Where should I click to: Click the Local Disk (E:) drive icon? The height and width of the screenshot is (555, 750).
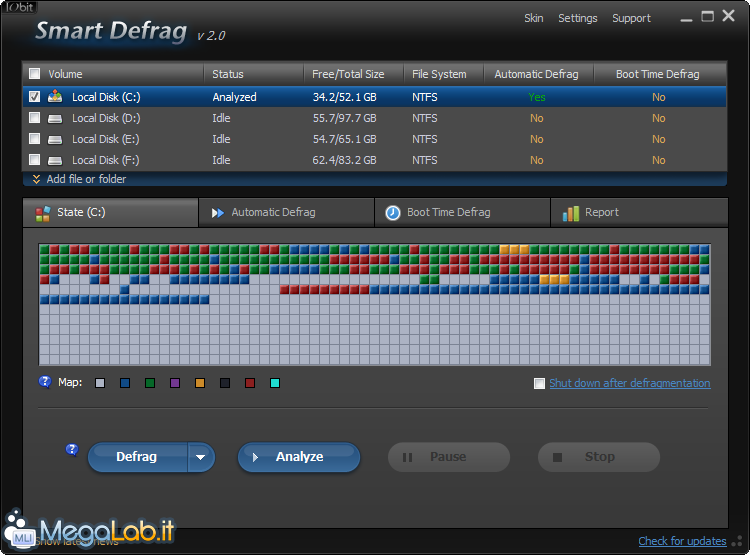[x=55, y=139]
